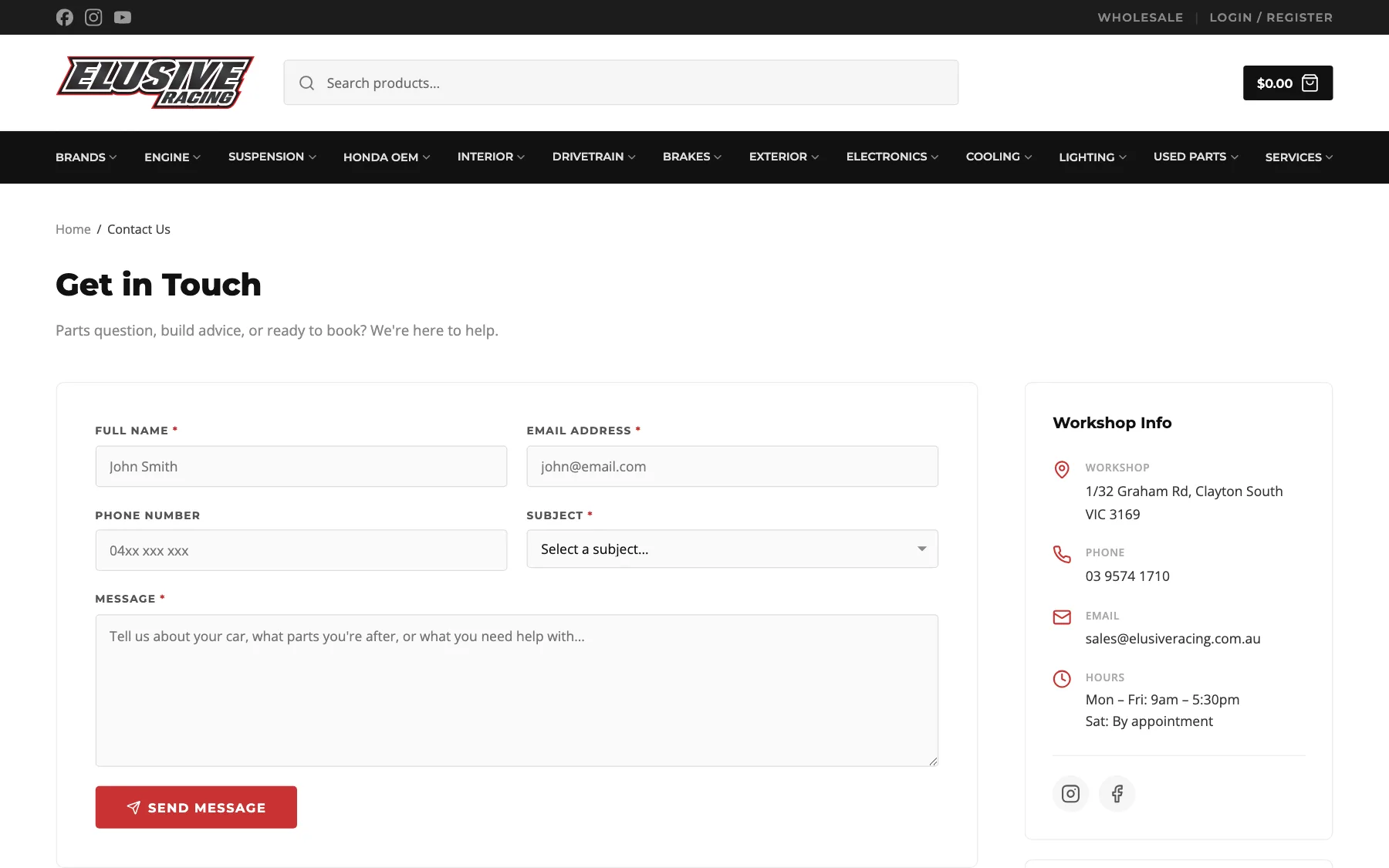Open the YouTube icon in top bar
Viewport: 1389px width, 868px height.
123,17
